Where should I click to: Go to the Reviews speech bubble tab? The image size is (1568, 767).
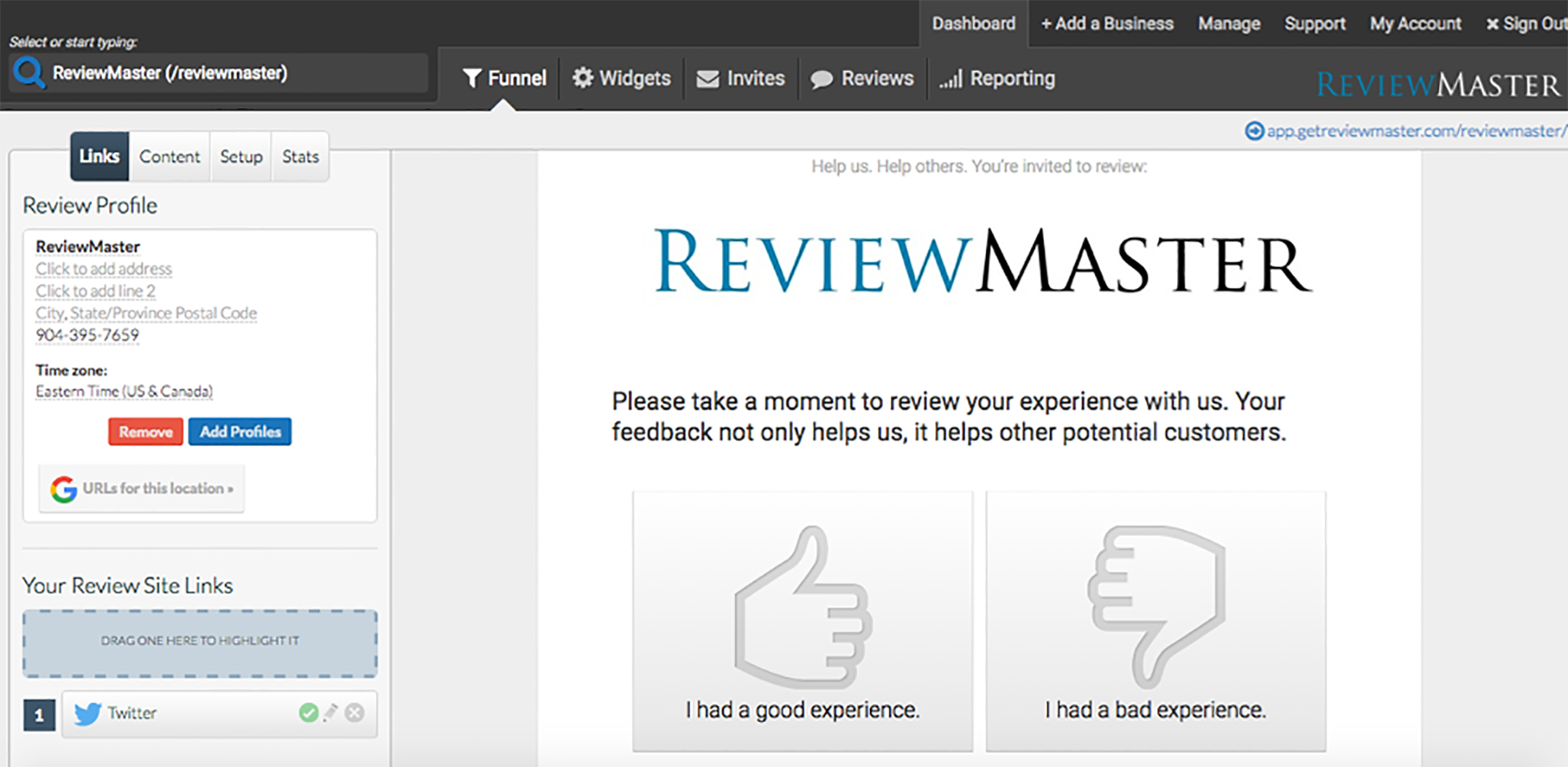coord(862,78)
